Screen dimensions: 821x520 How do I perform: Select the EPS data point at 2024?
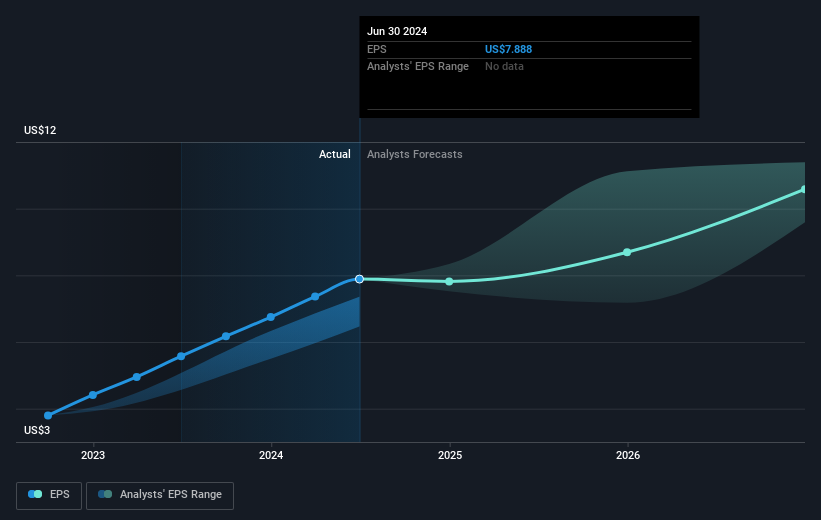point(271,317)
